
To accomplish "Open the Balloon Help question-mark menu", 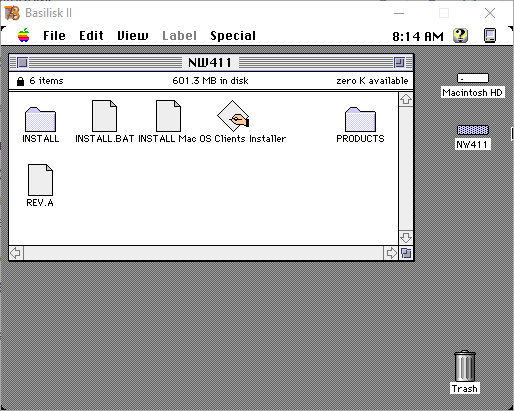I will [460, 35].
